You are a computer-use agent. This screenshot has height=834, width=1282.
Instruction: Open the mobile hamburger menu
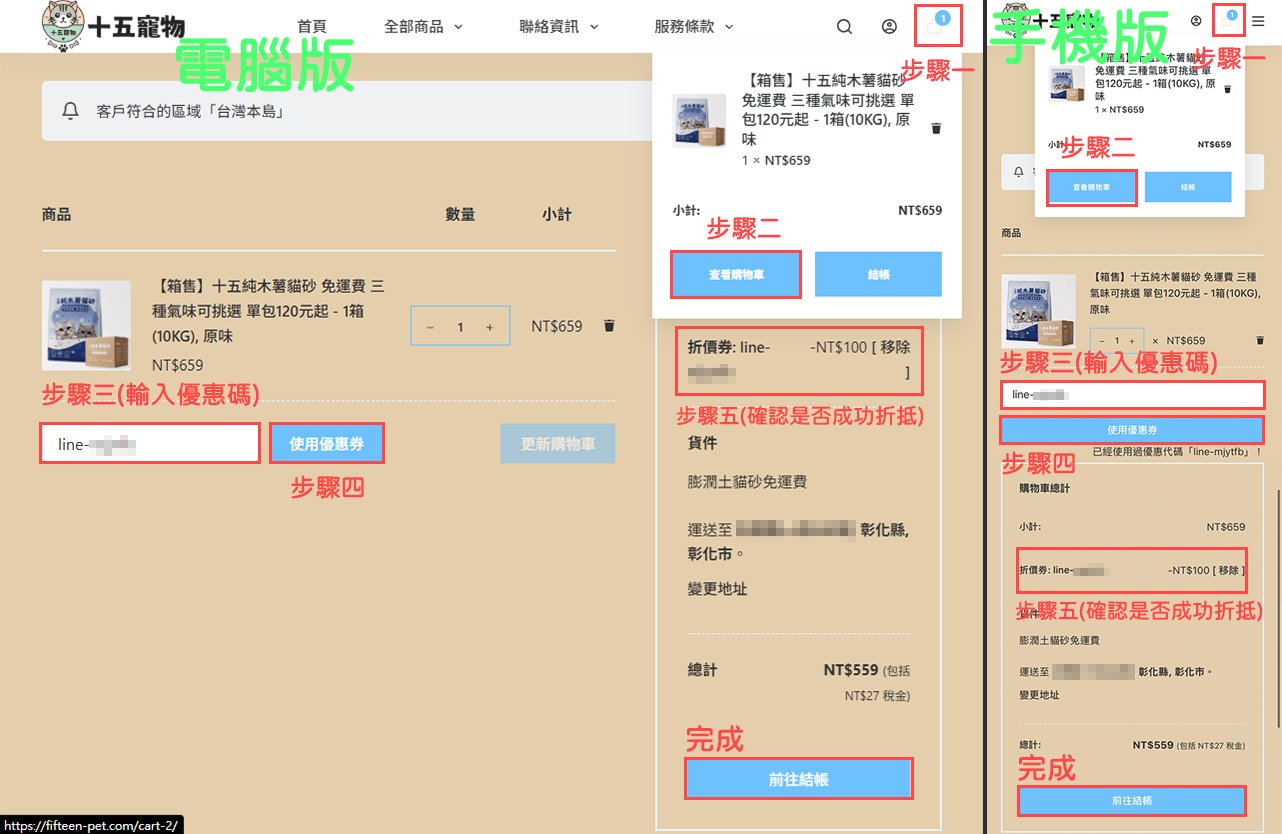point(1258,20)
